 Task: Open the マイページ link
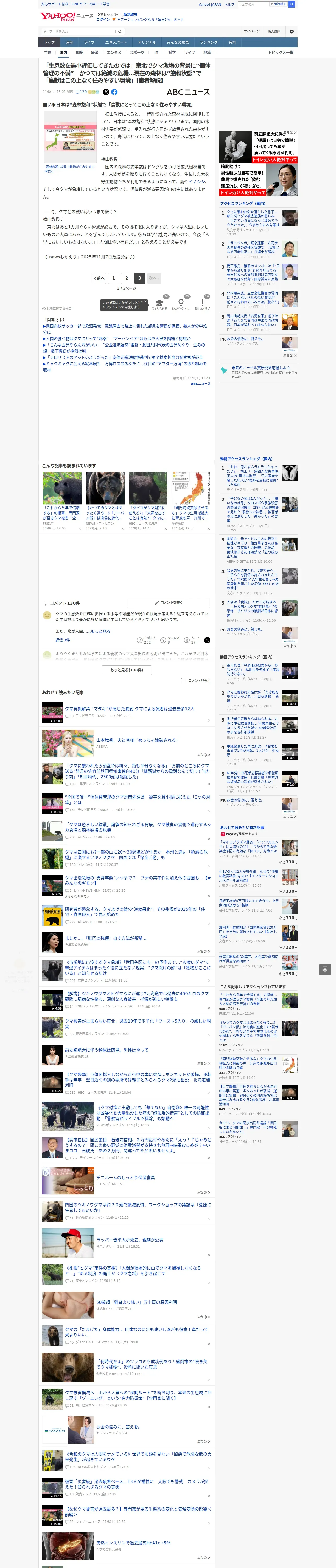pyautogui.click(x=251, y=32)
